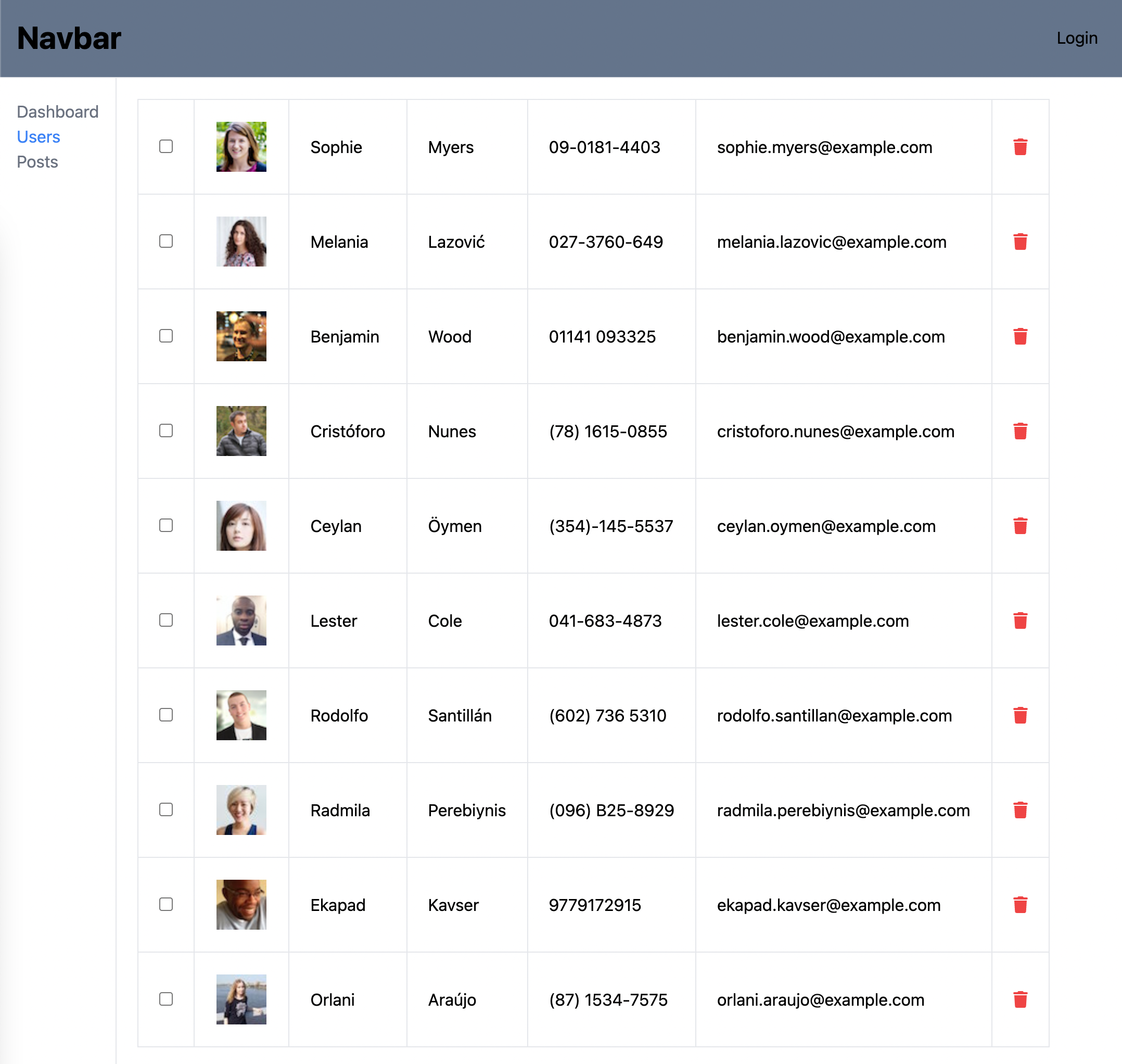Select Users sidebar link
The width and height of the screenshot is (1122, 1064).
(x=38, y=137)
